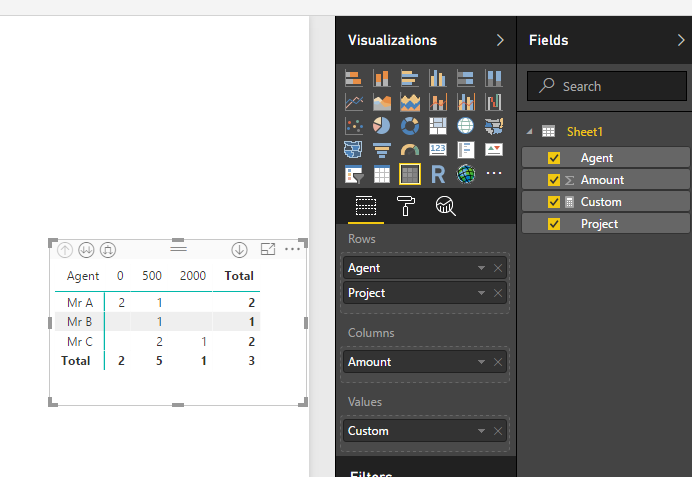Open the Project field dropdown in Rows
Viewport: 692px width, 477px height.
pyautogui.click(x=481, y=293)
